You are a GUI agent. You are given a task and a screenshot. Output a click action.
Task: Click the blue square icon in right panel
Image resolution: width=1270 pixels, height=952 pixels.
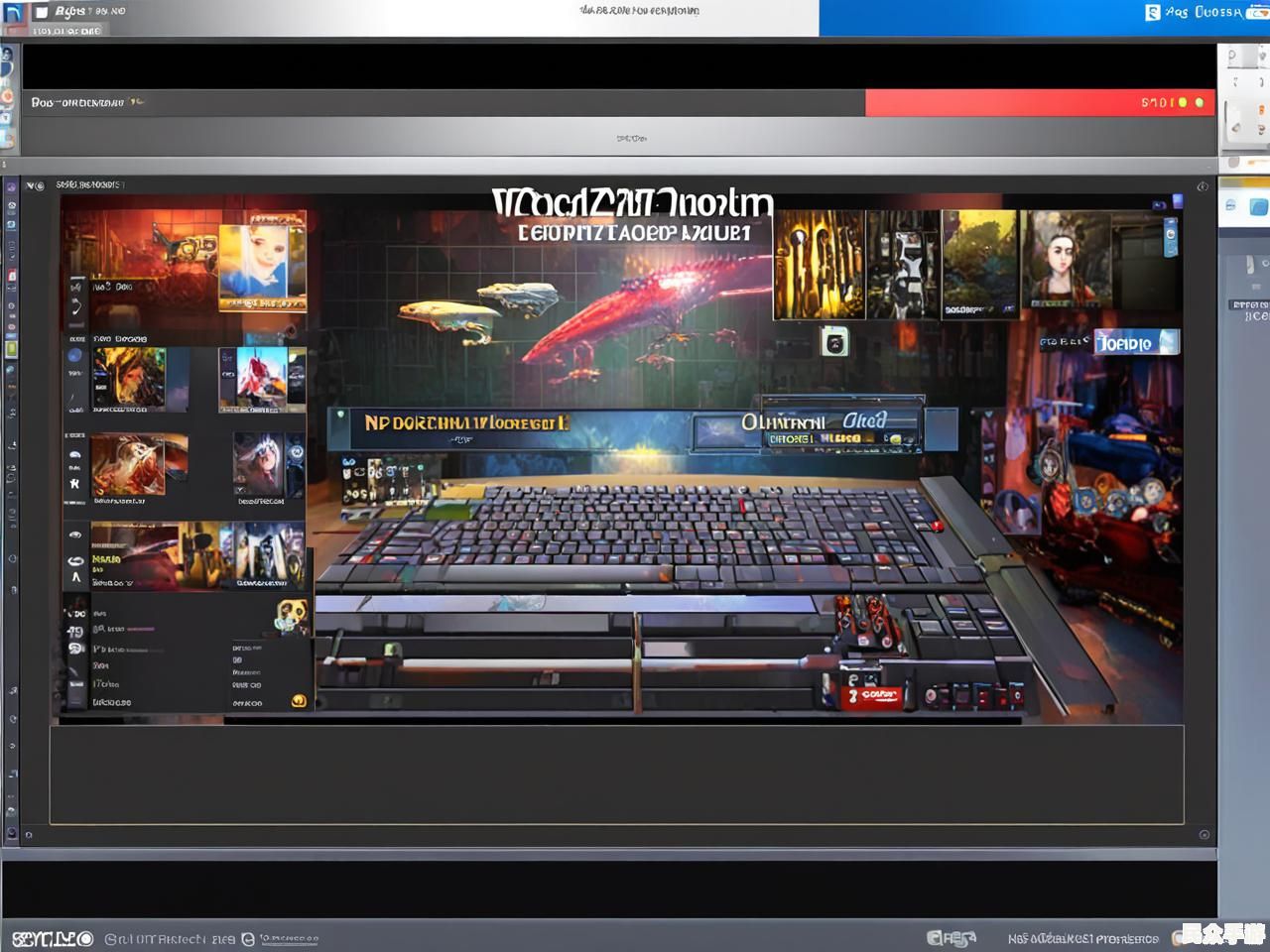coord(1258,206)
